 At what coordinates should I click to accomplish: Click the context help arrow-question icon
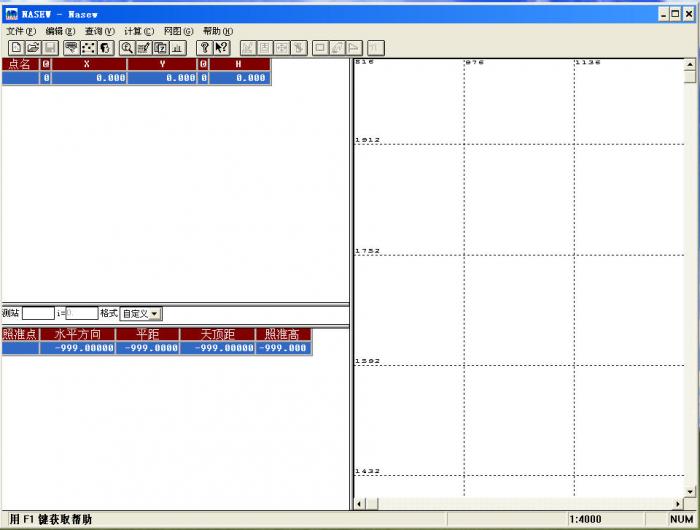pos(222,47)
